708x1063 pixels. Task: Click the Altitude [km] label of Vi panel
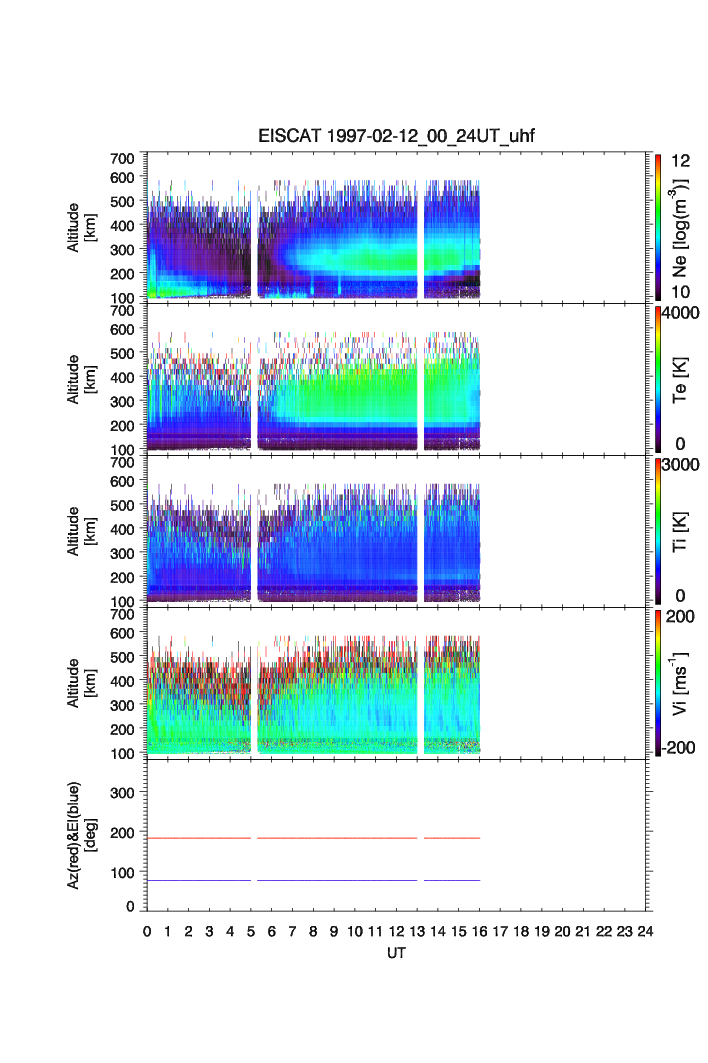click(81, 683)
